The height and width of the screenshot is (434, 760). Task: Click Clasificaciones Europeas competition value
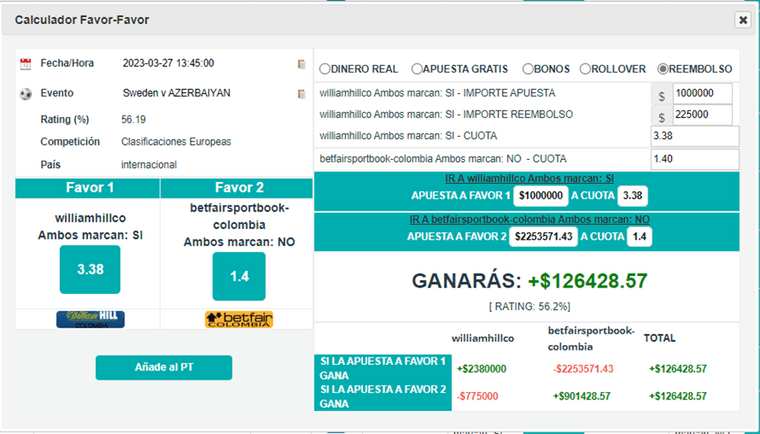click(x=176, y=142)
